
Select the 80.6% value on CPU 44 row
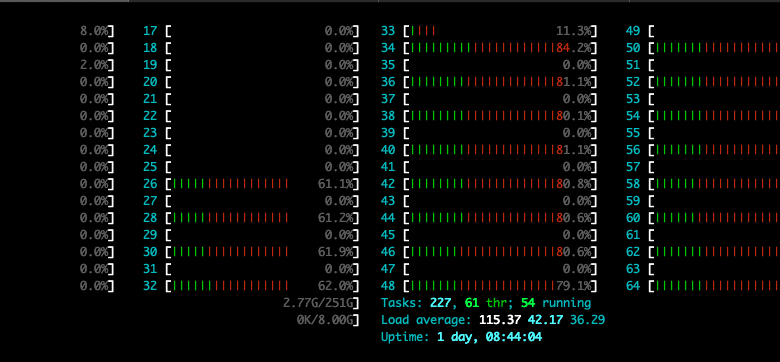(574, 218)
